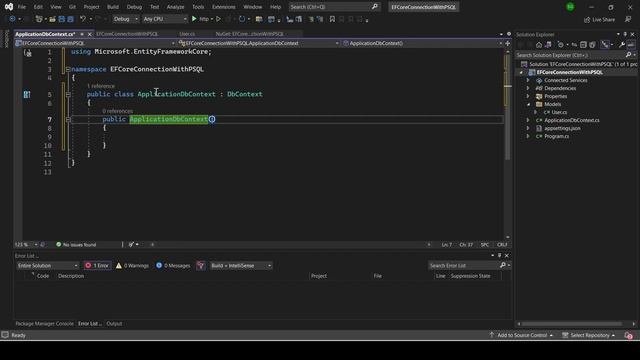Toggle the 1 Error filter button
The width and height of the screenshot is (640, 360).
[x=97, y=265]
